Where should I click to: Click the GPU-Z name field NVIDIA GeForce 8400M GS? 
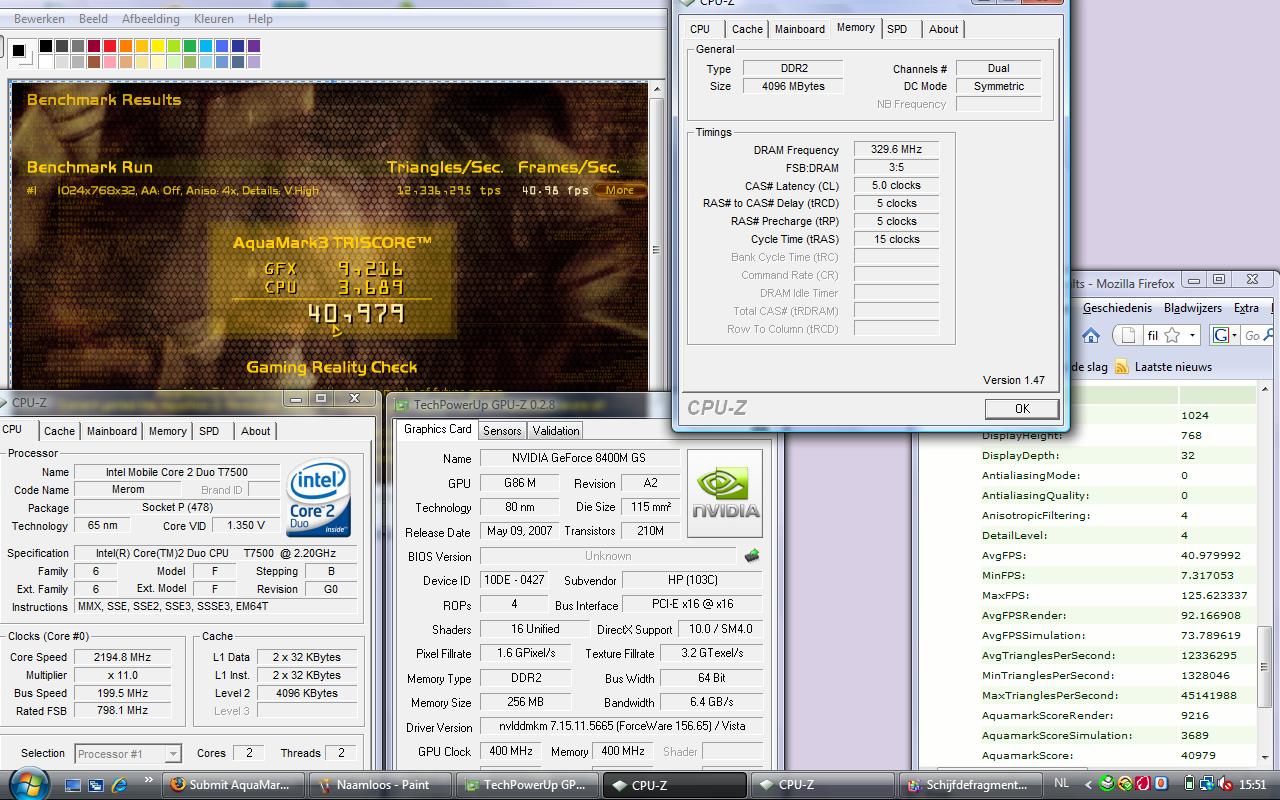(580, 458)
